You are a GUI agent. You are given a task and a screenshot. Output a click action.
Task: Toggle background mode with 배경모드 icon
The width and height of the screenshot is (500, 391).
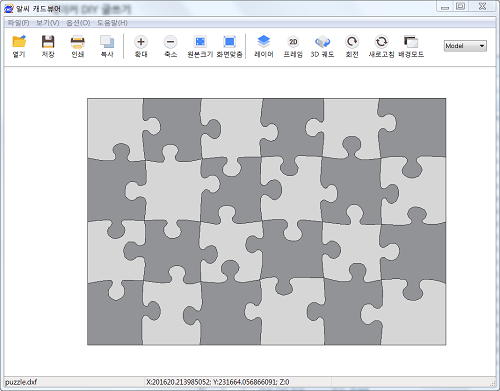pyautogui.click(x=411, y=46)
